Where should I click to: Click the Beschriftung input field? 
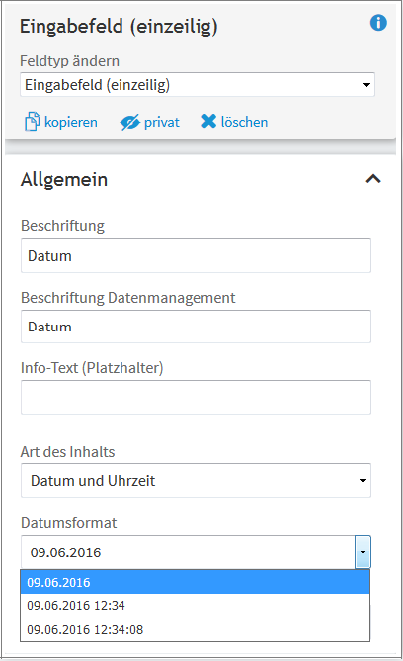196,255
